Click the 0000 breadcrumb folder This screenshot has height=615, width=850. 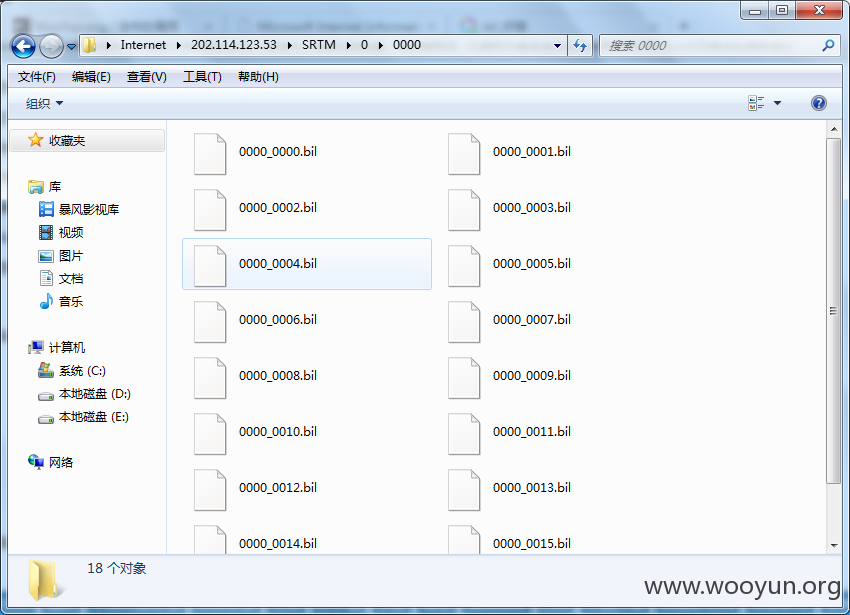(x=407, y=45)
